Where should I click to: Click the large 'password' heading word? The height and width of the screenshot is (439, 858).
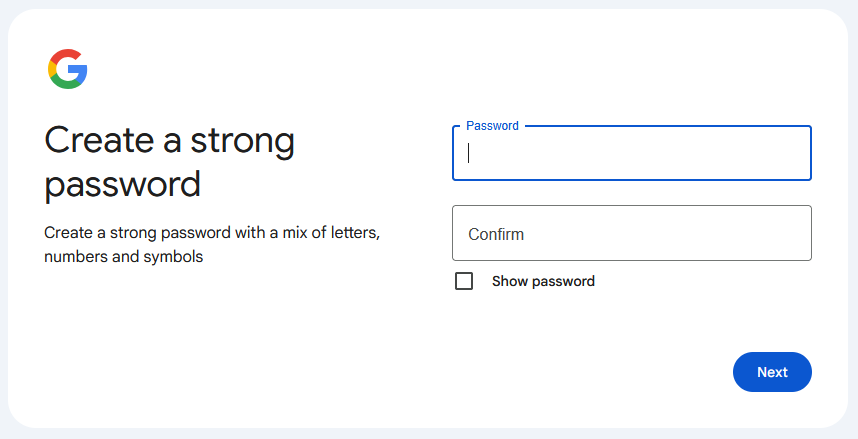[x=123, y=184]
